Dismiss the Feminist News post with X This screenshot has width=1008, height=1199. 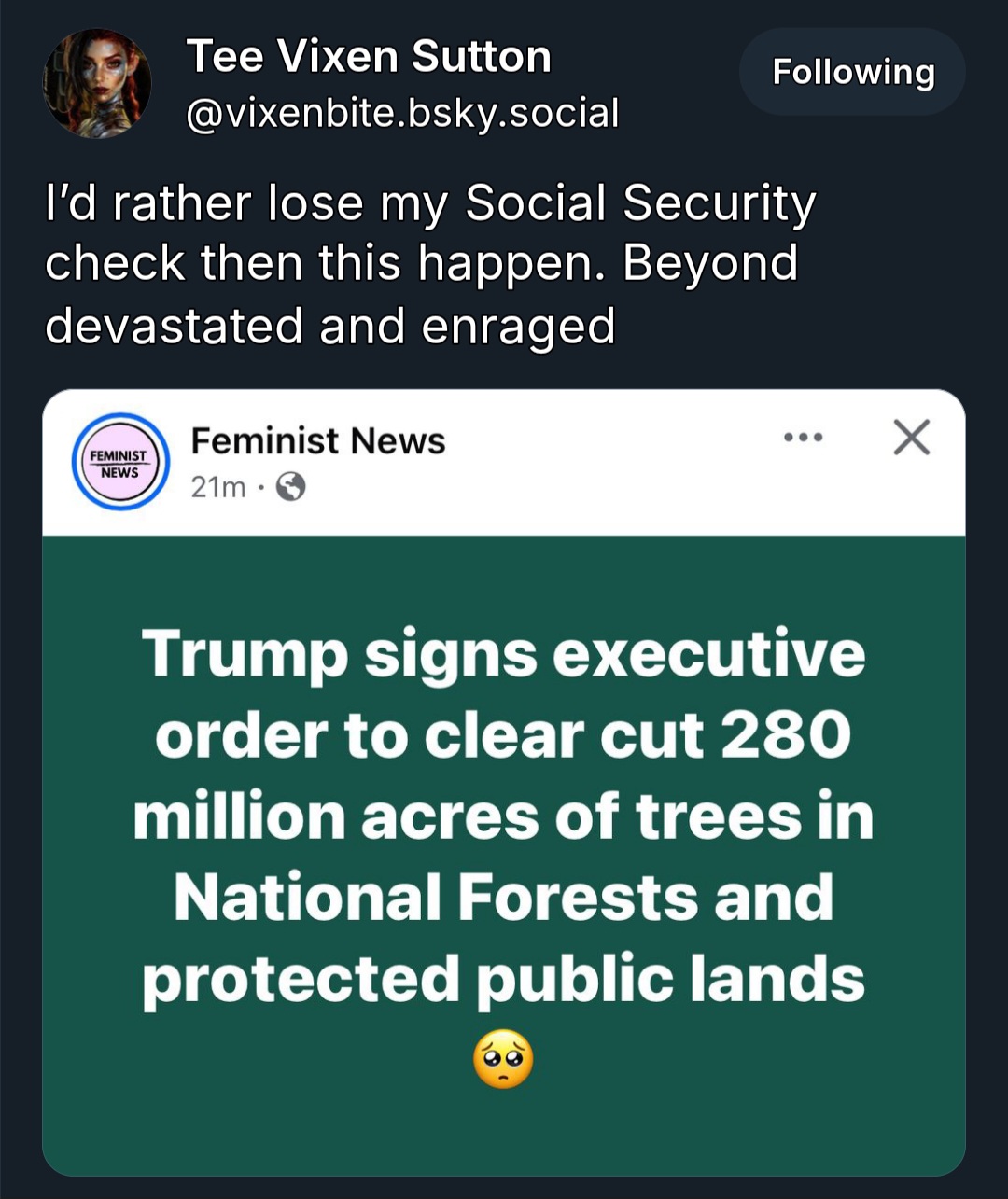tap(911, 437)
